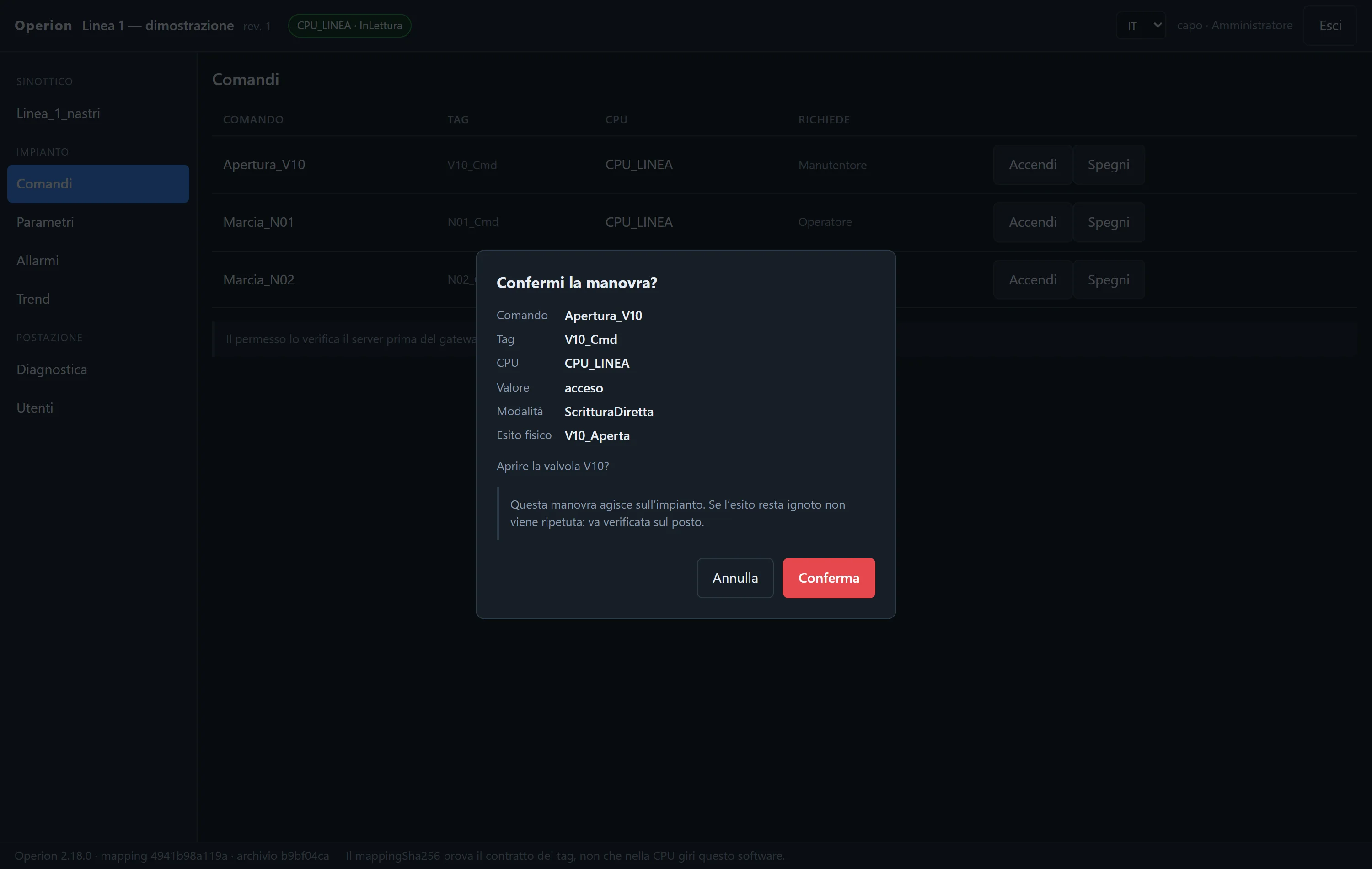Click Spegni in the Marcia_N01 row
The width and height of the screenshot is (1372, 869).
1108,222
